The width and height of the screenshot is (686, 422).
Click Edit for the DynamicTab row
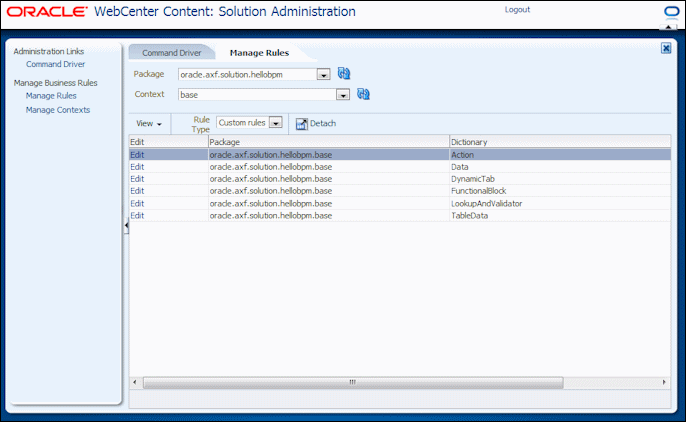[137, 179]
